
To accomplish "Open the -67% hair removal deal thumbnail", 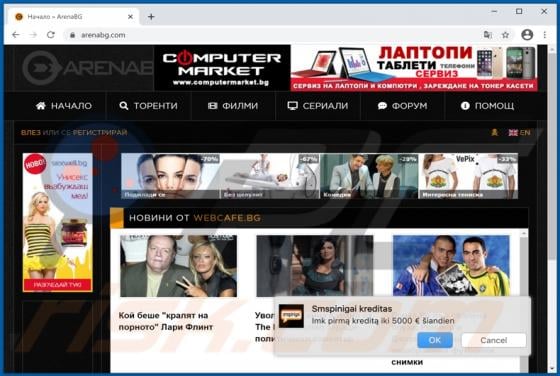I will tap(270, 176).
